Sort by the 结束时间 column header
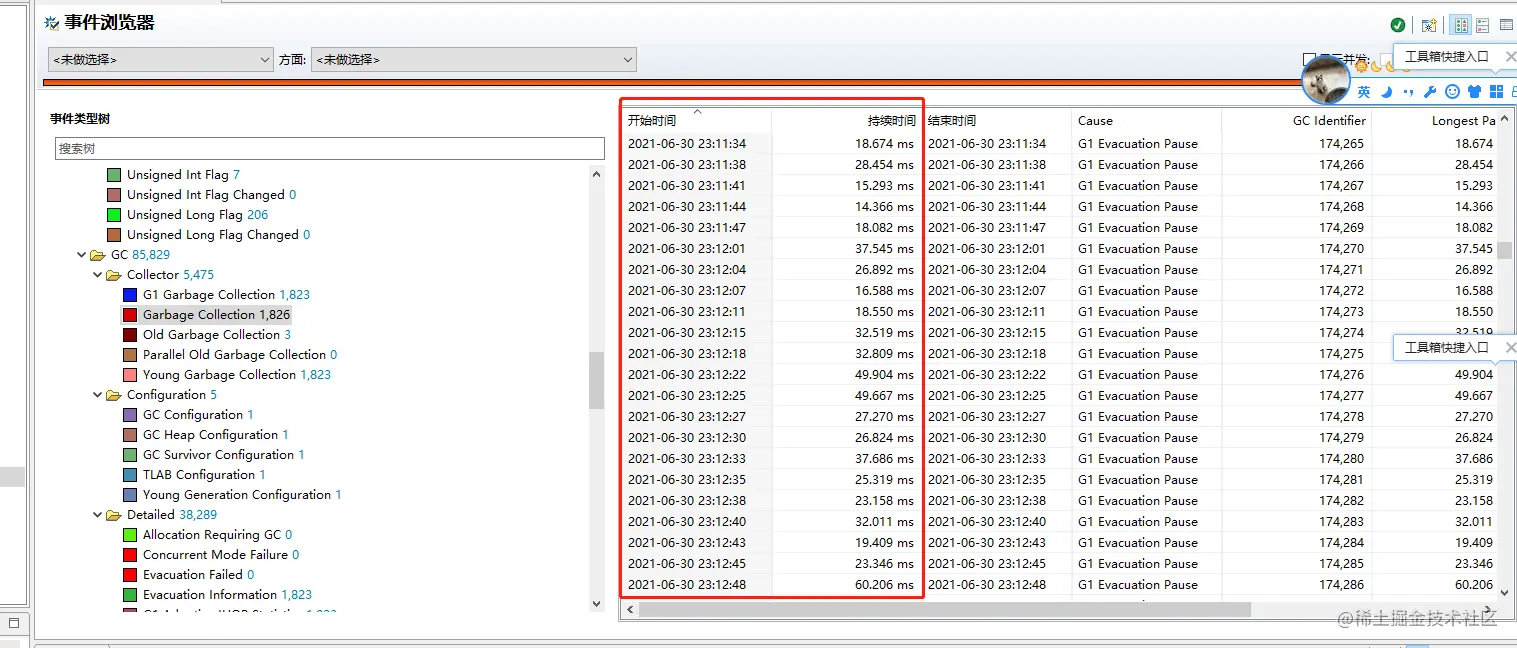The image size is (1517, 648). (x=997, y=120)
